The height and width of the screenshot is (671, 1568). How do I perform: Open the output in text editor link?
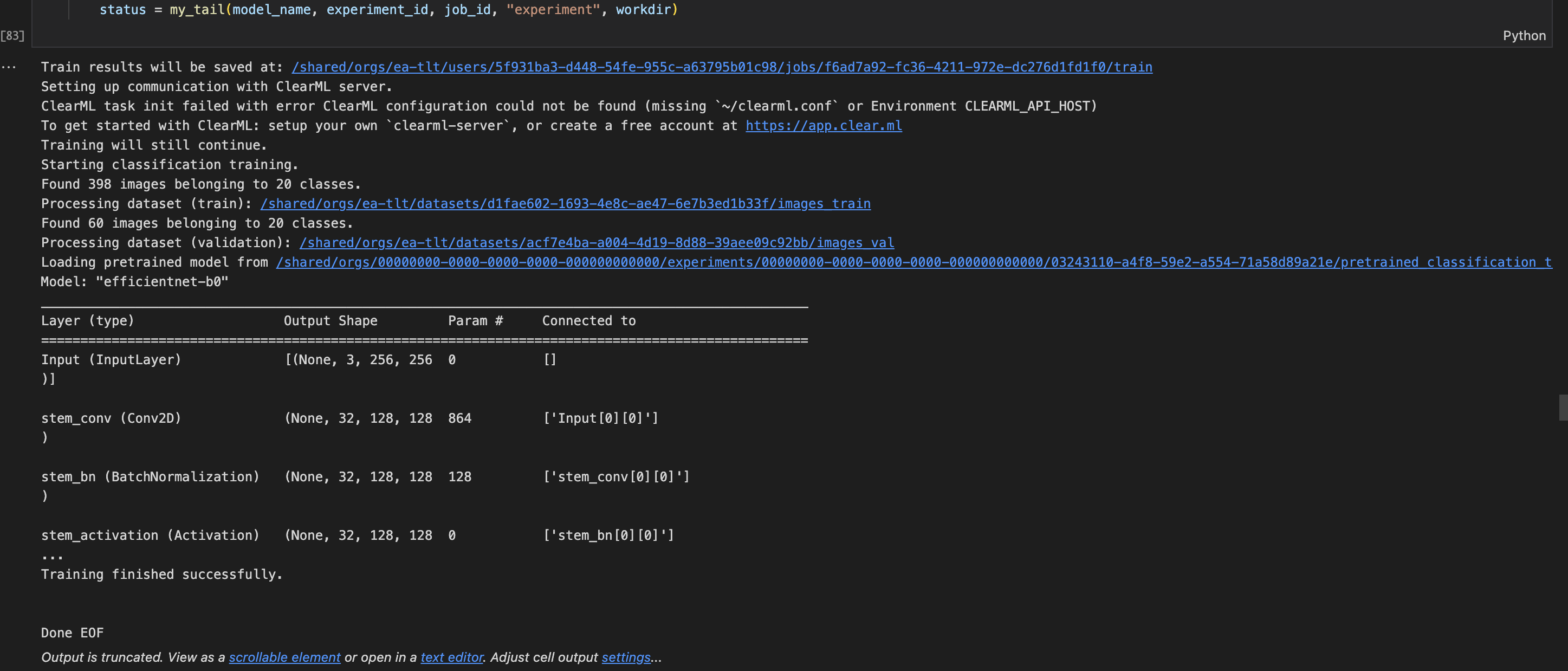point(452,657)
